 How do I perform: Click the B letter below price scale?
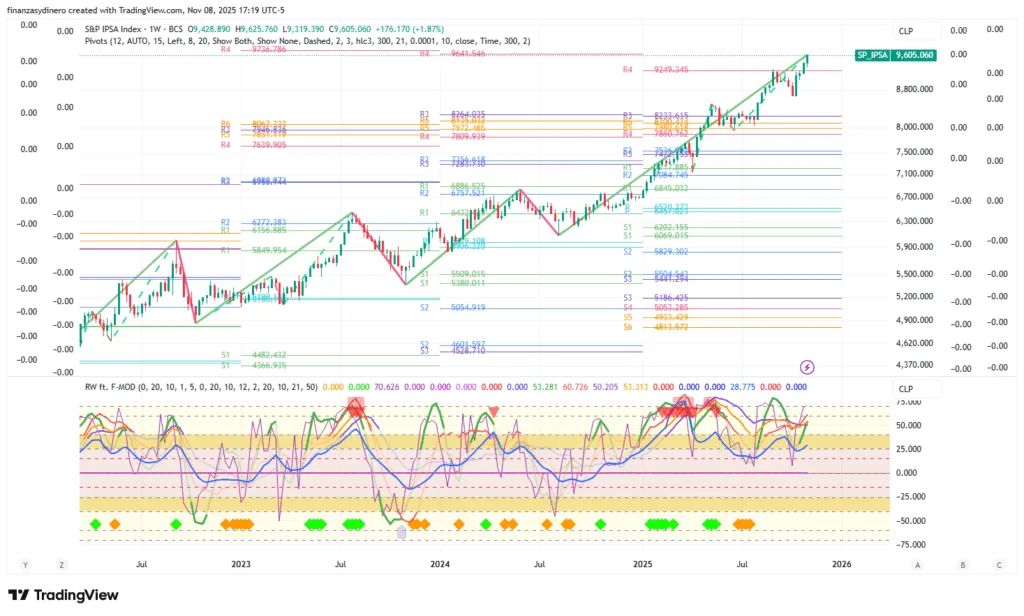962,565
